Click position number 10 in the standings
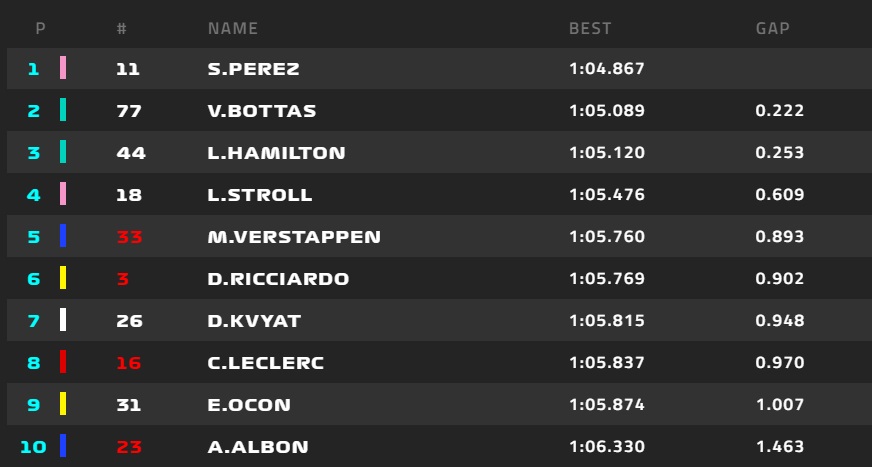 point(33,446)
